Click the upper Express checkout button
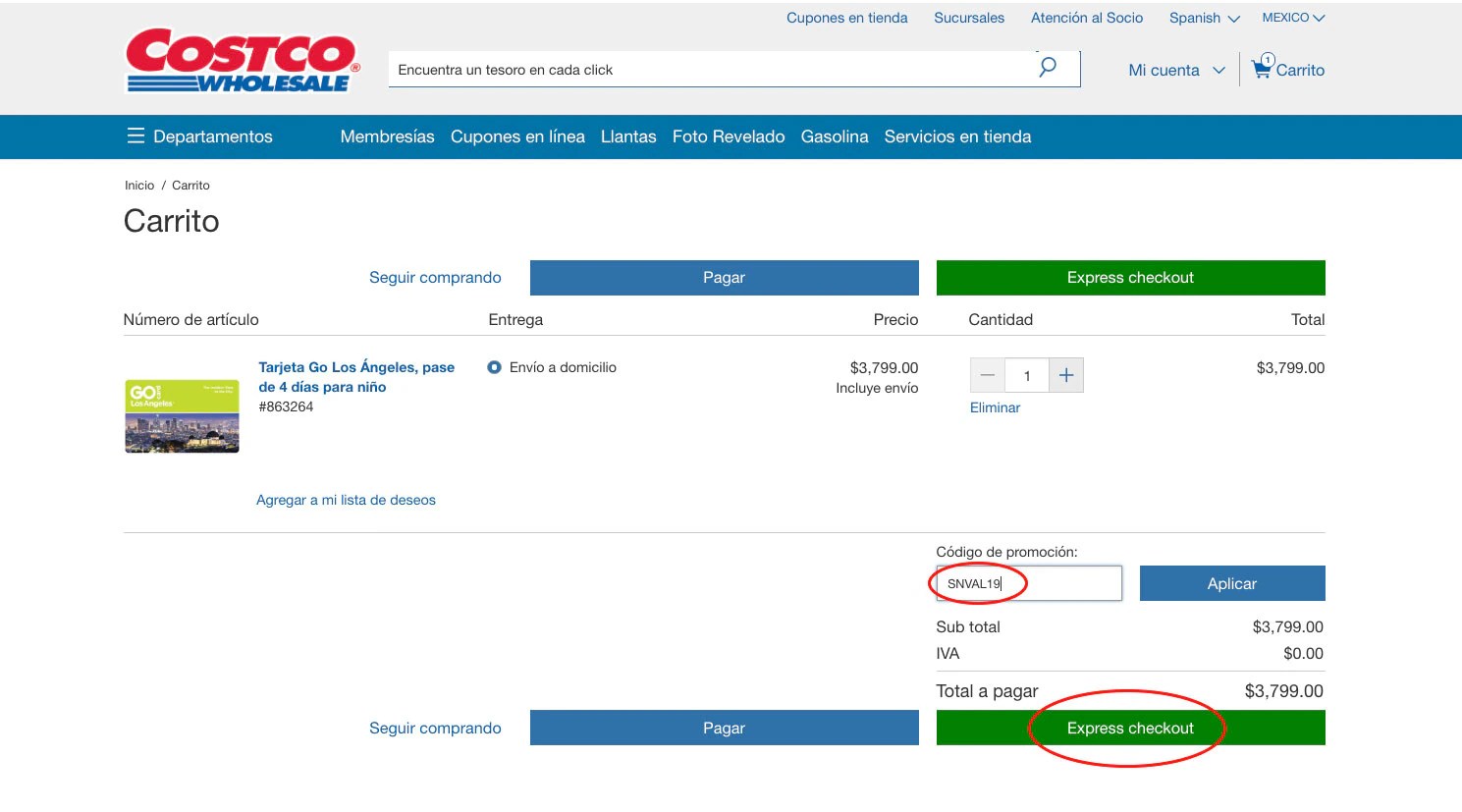 [x=1131, y=278]
